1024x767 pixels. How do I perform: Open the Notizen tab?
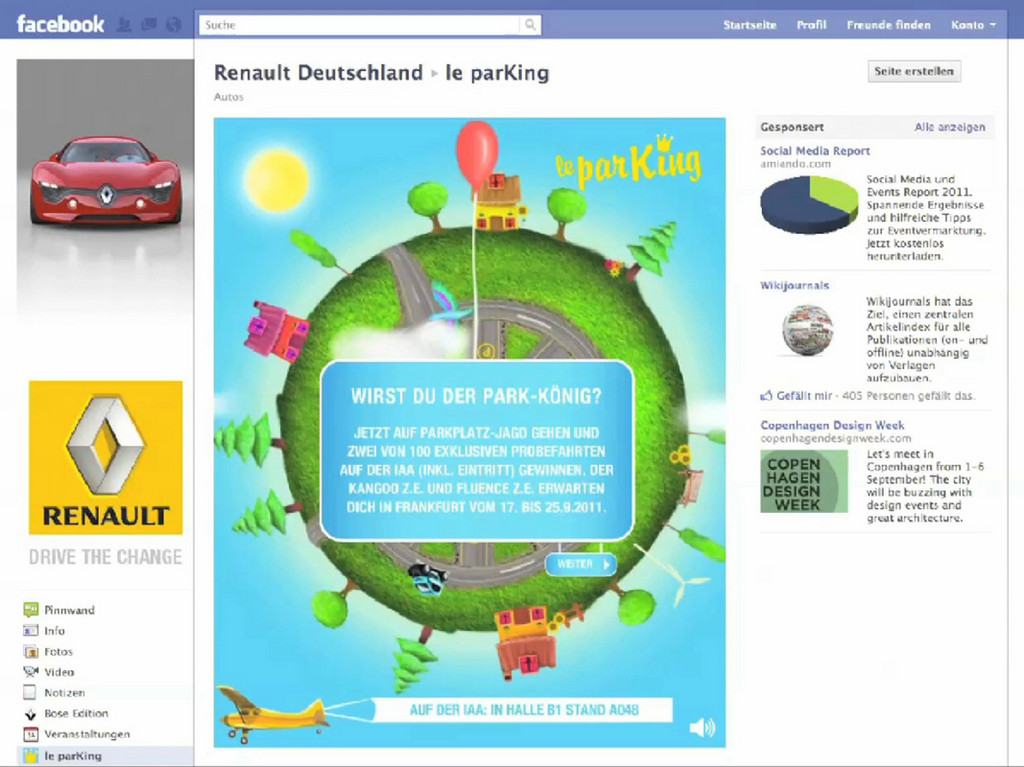tap(64, 693)
